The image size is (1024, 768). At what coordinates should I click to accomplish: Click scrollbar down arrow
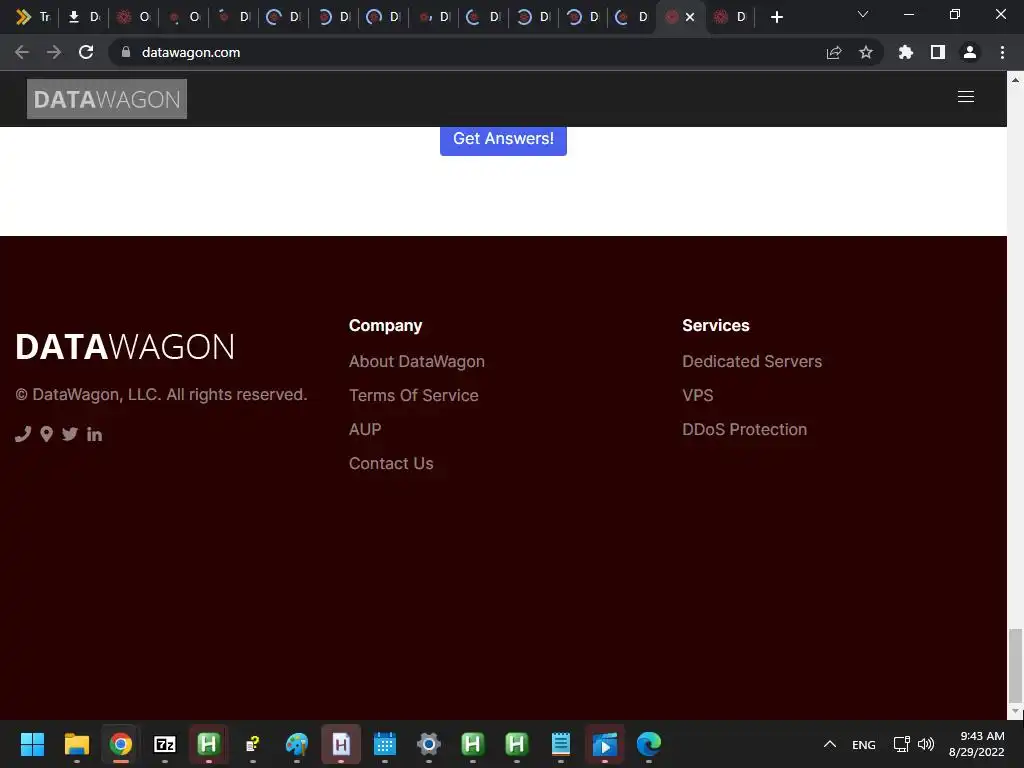point(1015,711)
